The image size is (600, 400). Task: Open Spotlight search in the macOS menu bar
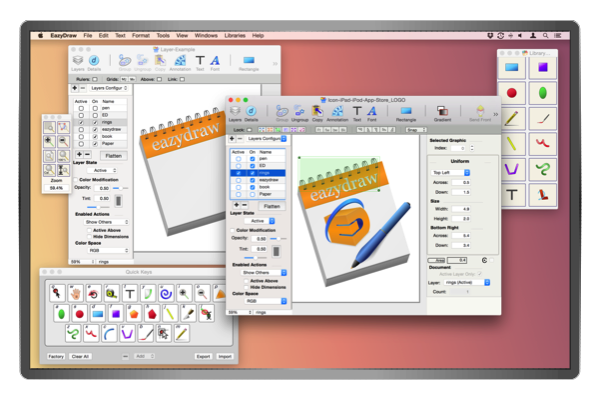tap(546, 36)
